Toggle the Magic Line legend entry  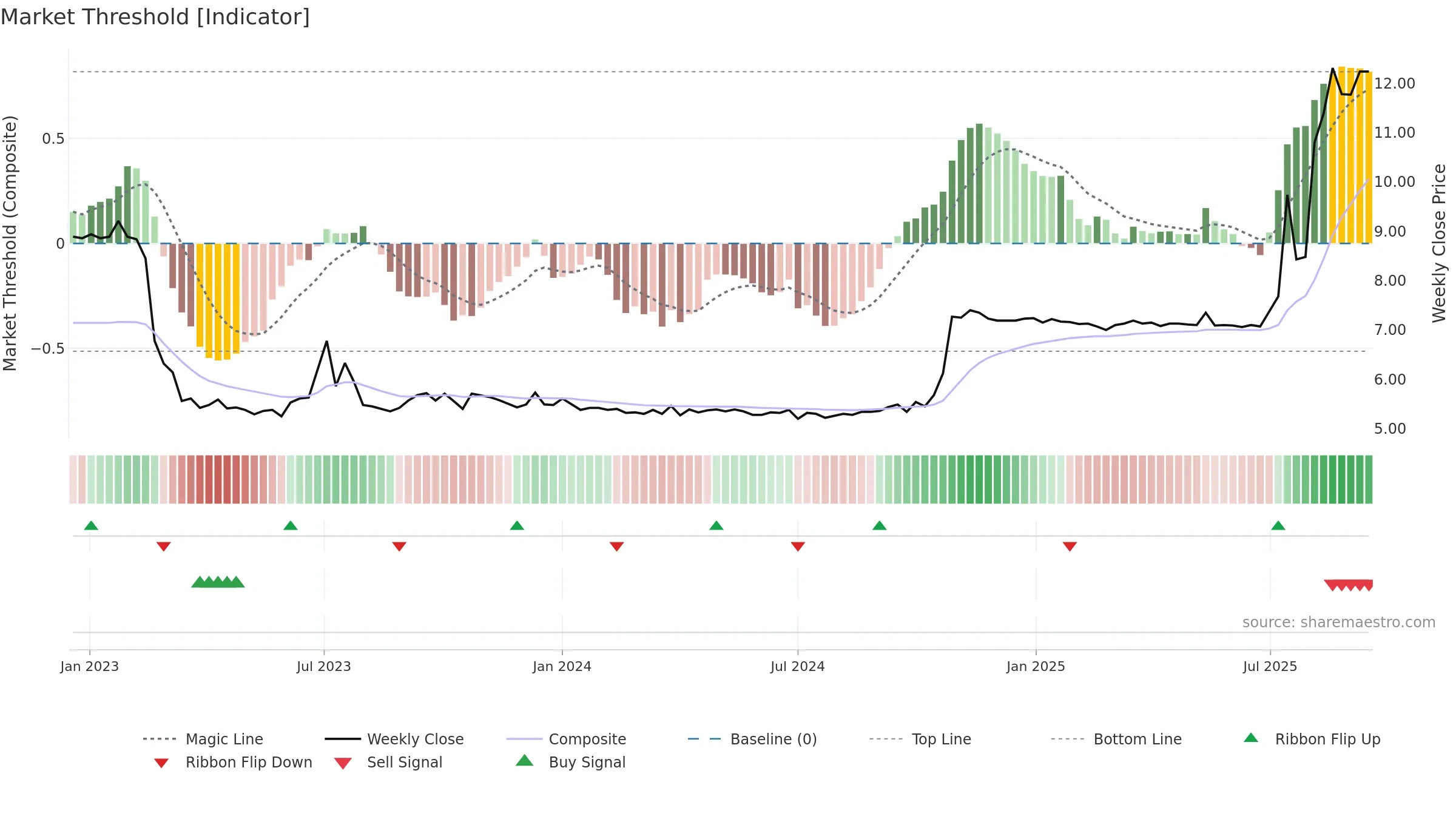click(203, 739)
